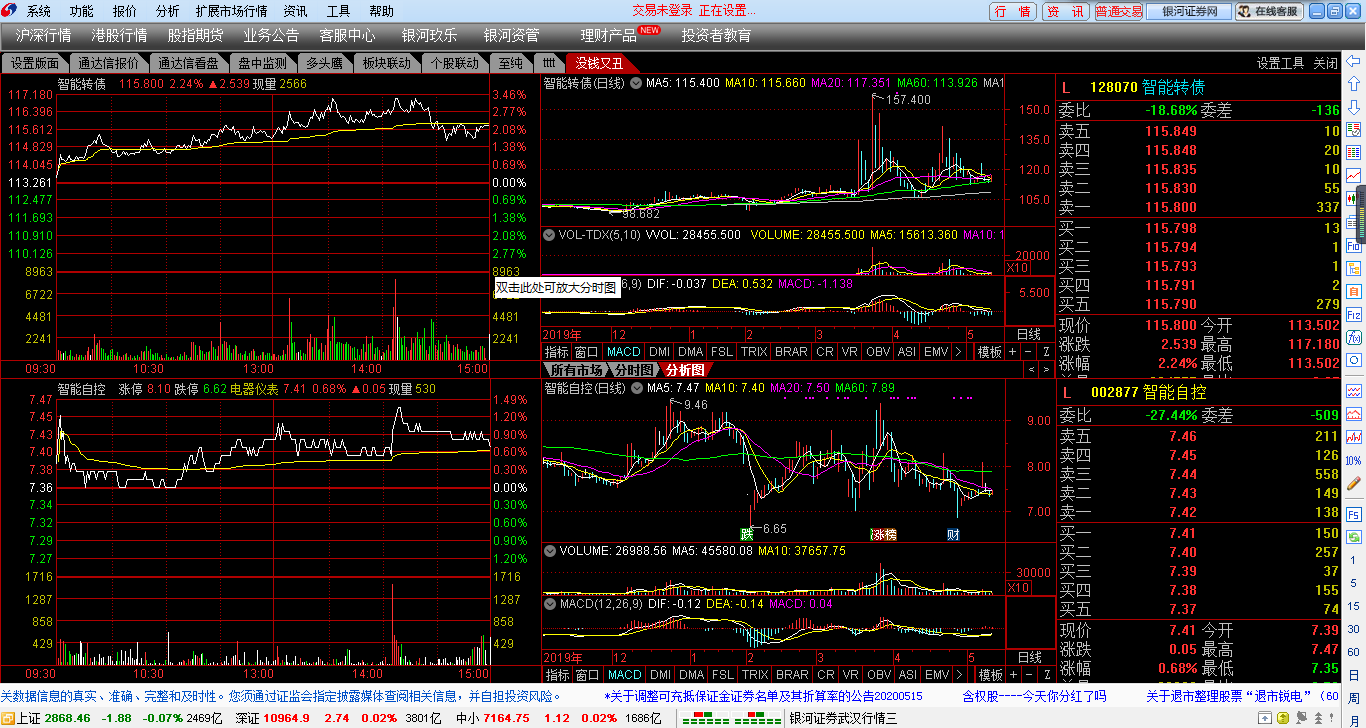
Task: Open the 智能转债 daily chart dropdown arrow
Action: click(x=636, y=83)
